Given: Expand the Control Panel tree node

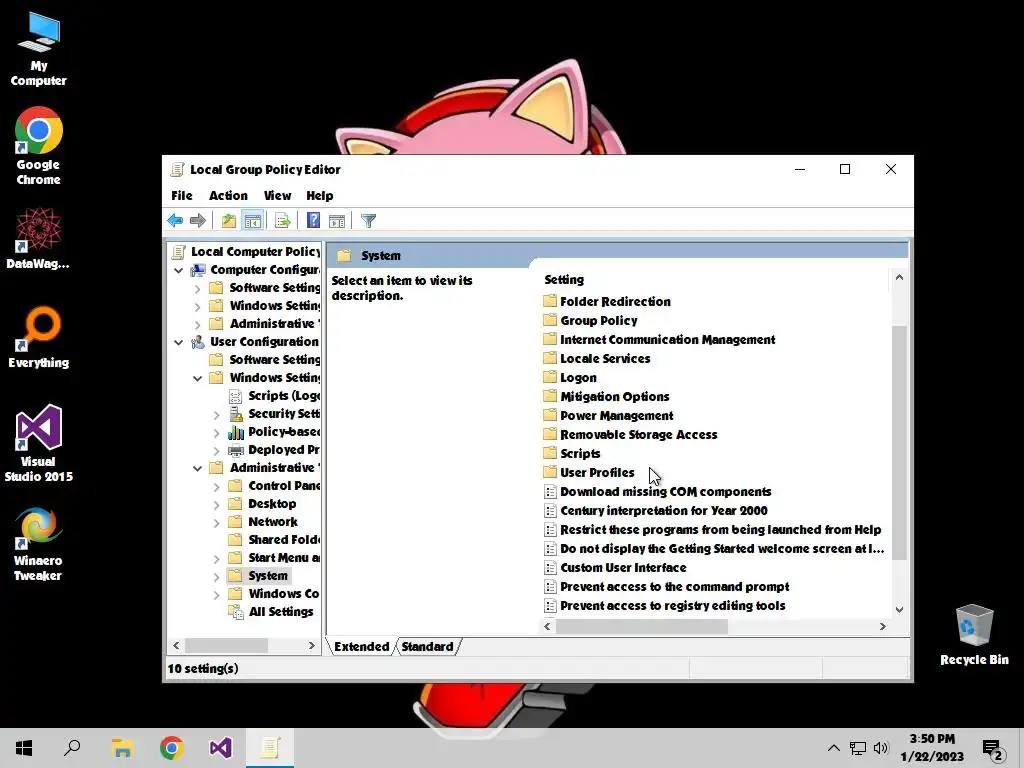Looking at the screenshot, I should click(x=216, y=487).
